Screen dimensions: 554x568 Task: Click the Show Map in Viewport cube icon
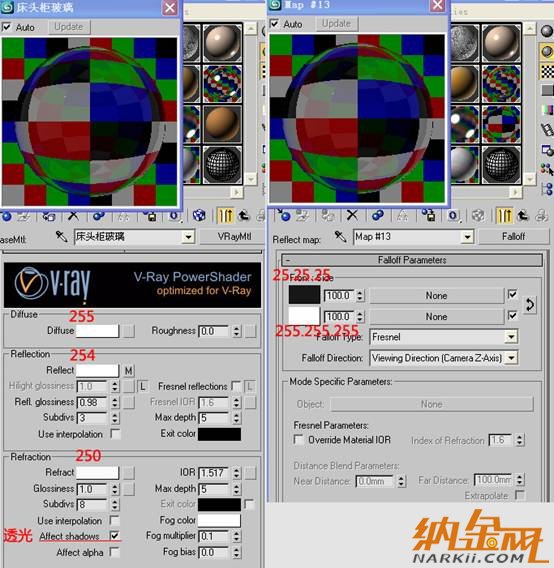pyautogui.click(x=199, y=216)
